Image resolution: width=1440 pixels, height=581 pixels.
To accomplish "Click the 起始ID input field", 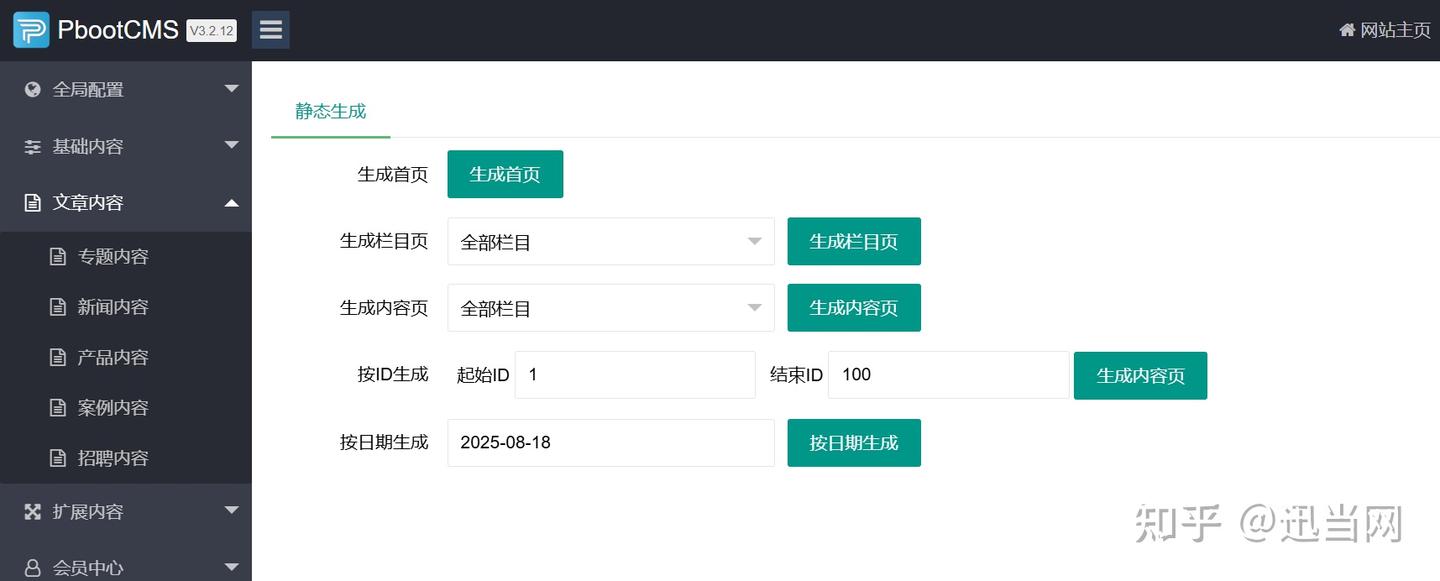I will tap(635, 375).
